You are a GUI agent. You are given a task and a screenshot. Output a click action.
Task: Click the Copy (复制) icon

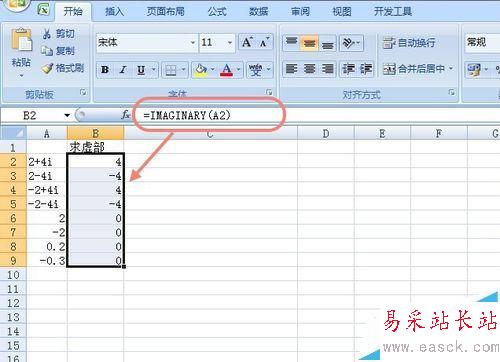pos(47,51)
